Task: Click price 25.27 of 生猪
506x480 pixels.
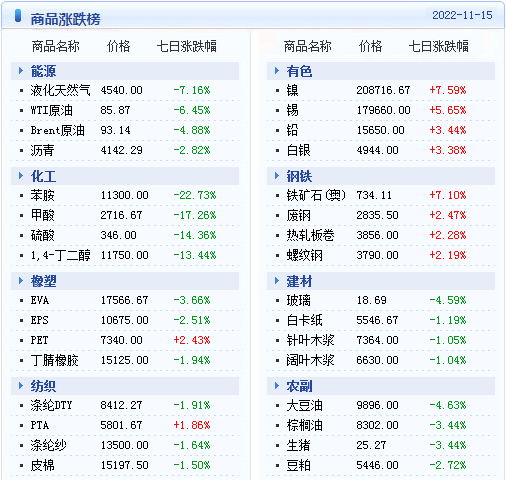Action: [371, 445]
